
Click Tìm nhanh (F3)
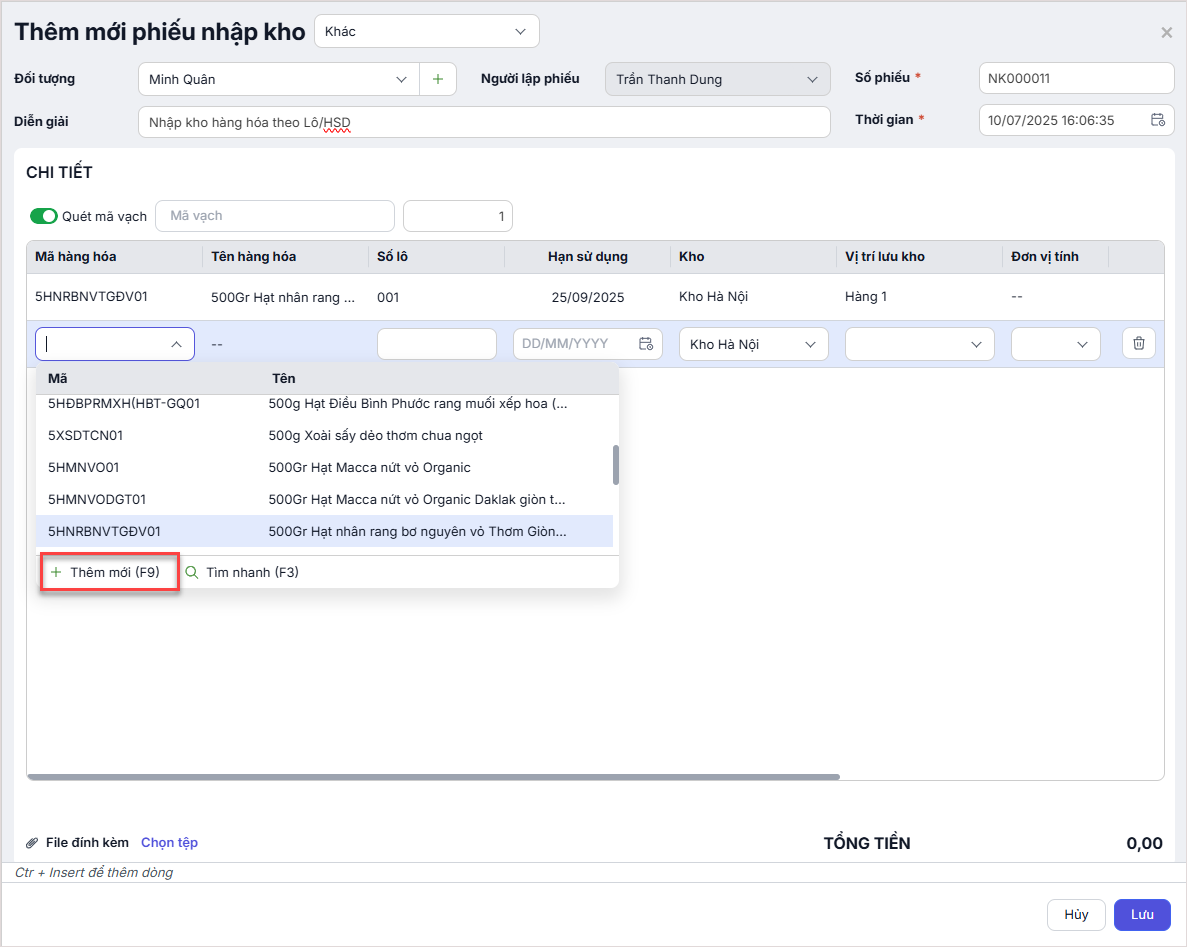pyautogui.click(x=242, y=572)
